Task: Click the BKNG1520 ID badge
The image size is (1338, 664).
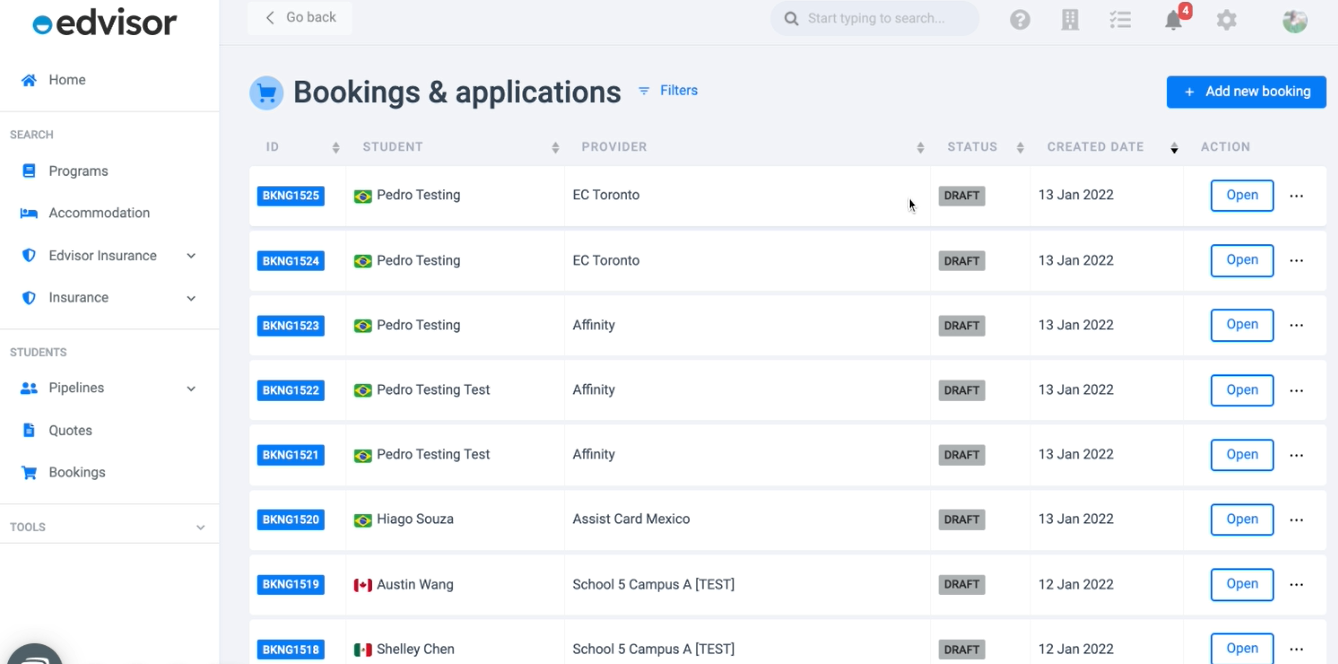Action: pyautogui.click(x=291, y=520)
